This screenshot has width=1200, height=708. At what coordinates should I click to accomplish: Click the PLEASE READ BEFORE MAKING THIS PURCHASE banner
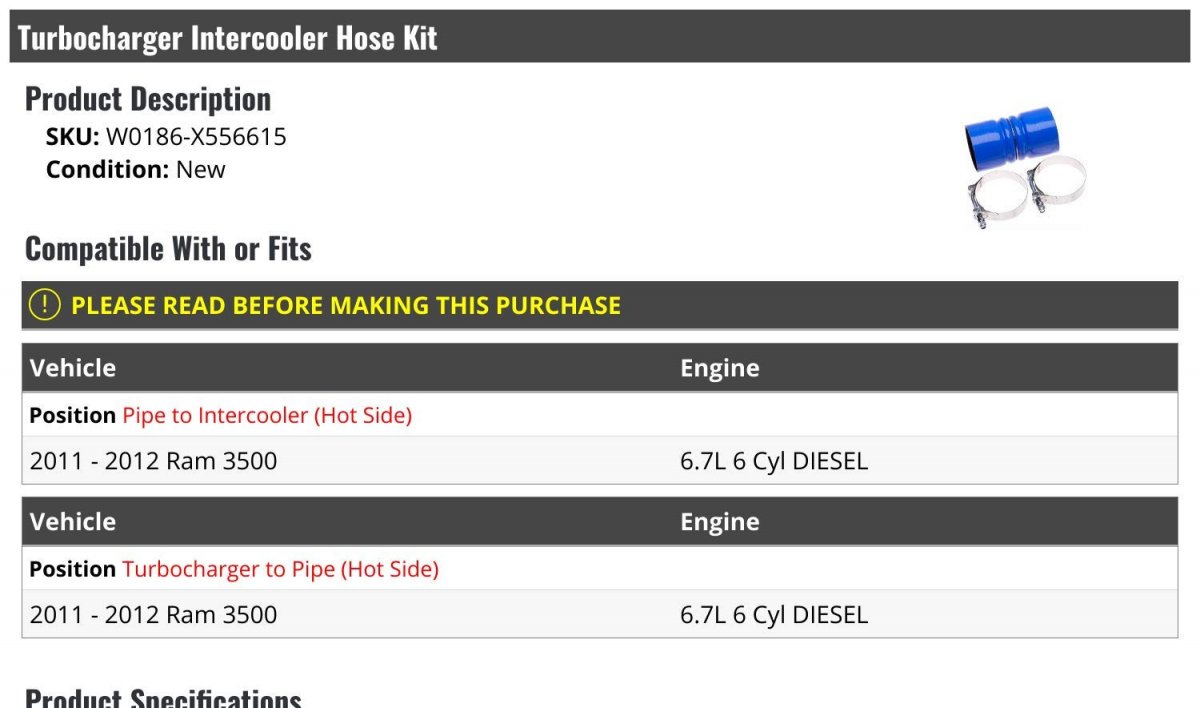600,305
